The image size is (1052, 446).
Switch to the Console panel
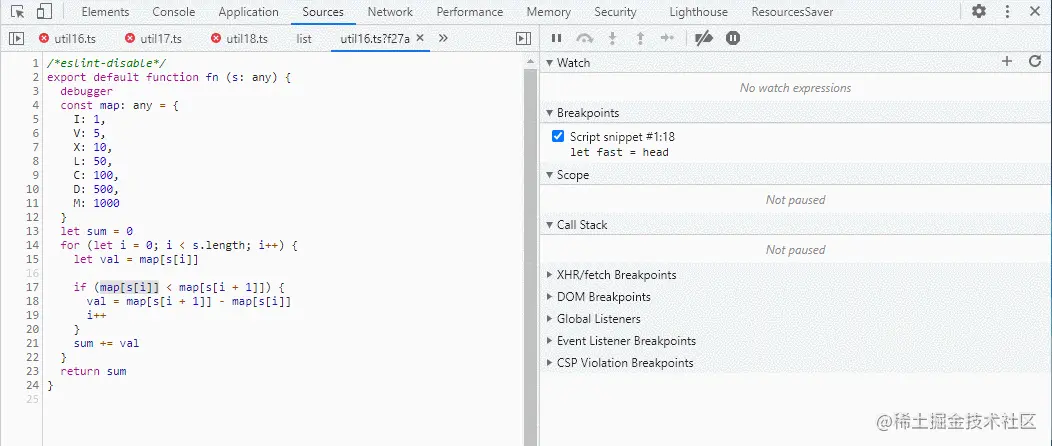(x=174, y=12)
